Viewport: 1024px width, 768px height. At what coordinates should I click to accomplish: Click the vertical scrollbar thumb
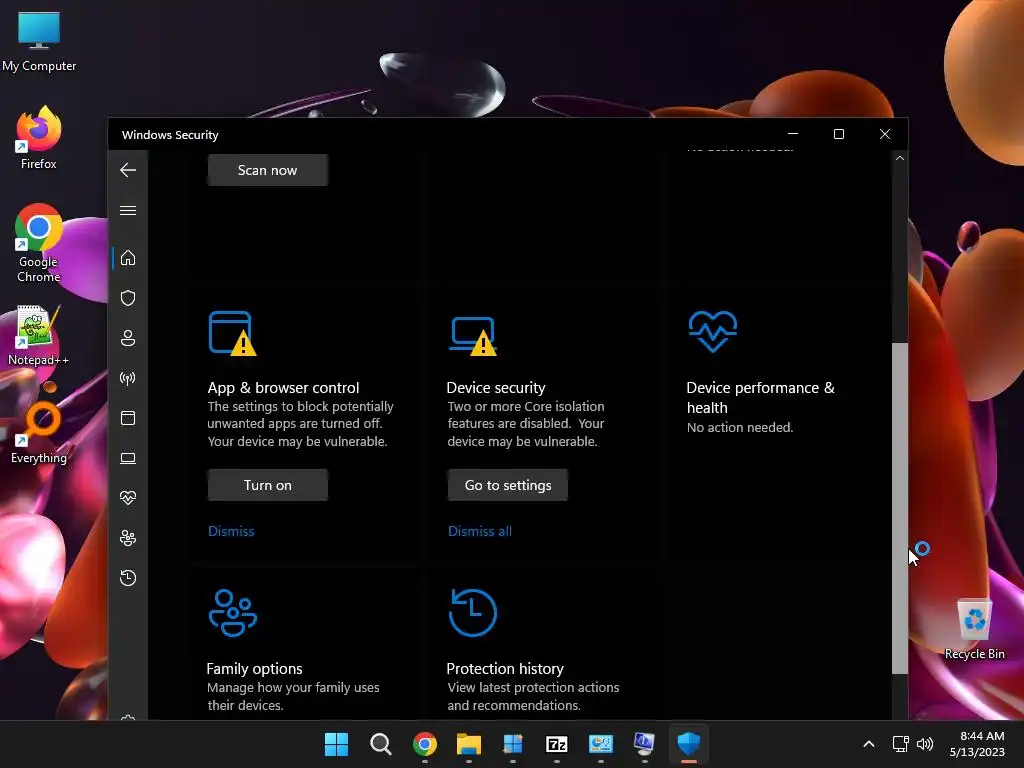point(900,508)
